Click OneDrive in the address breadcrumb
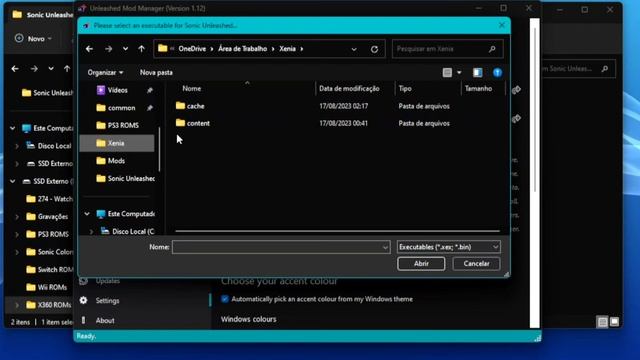Viewport: 640px width, 360px height. click(x=192, y=49)
